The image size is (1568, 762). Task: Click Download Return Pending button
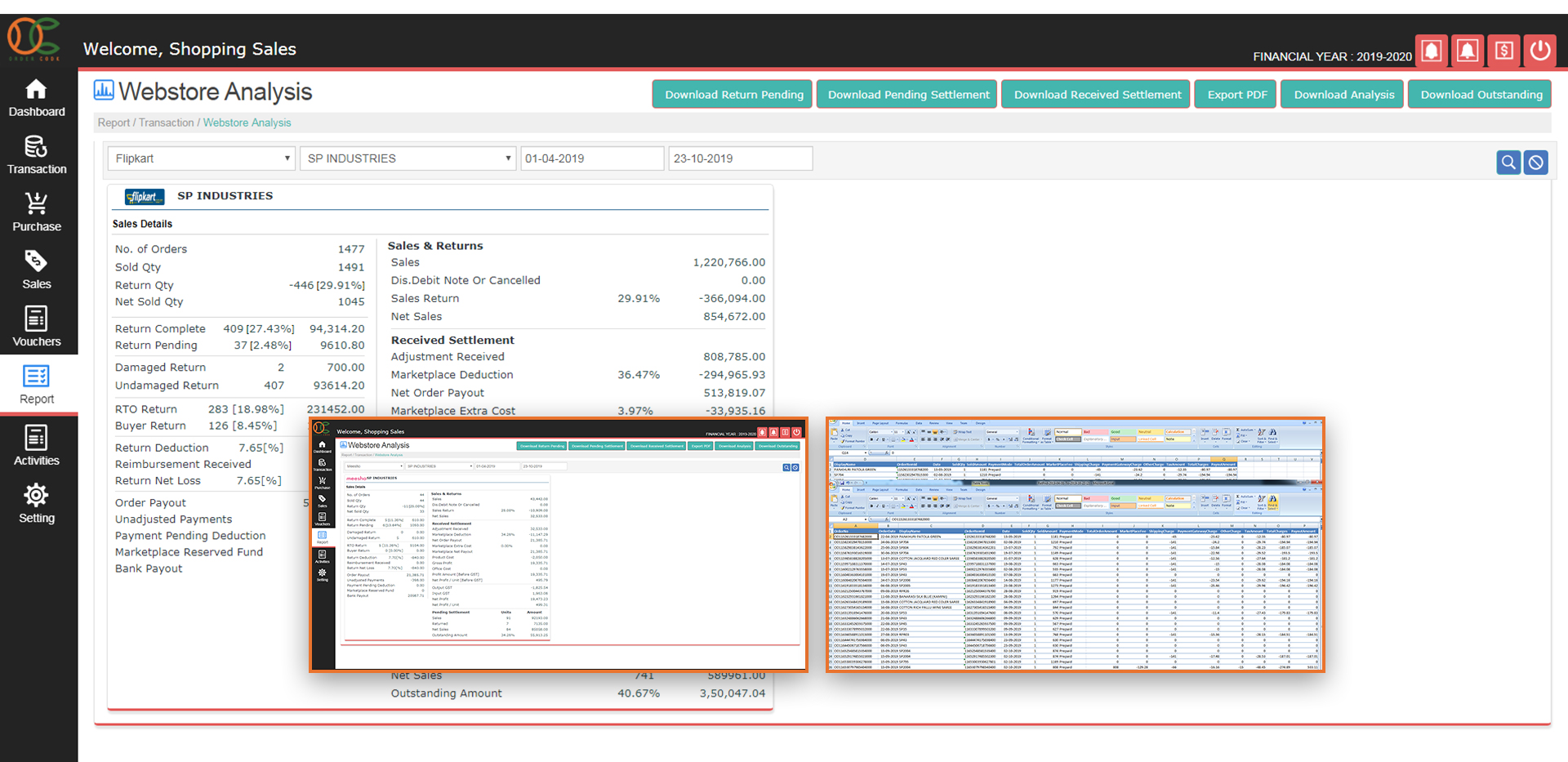pos(733,95)
